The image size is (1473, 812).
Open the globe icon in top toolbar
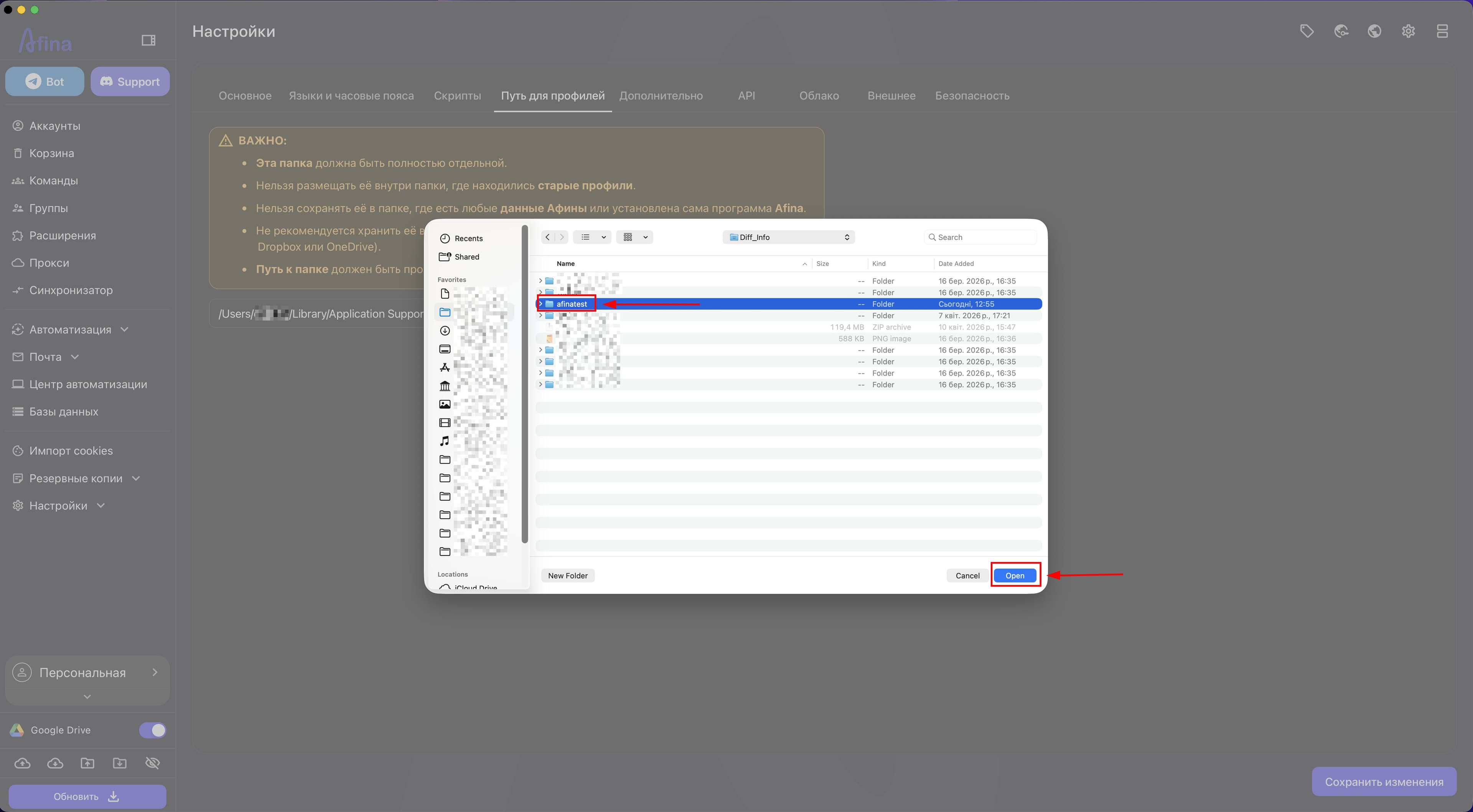(1375, 31)
